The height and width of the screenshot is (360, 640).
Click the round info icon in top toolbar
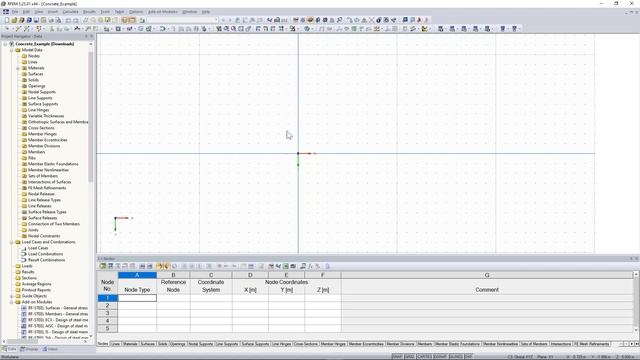tap(378, 20)
